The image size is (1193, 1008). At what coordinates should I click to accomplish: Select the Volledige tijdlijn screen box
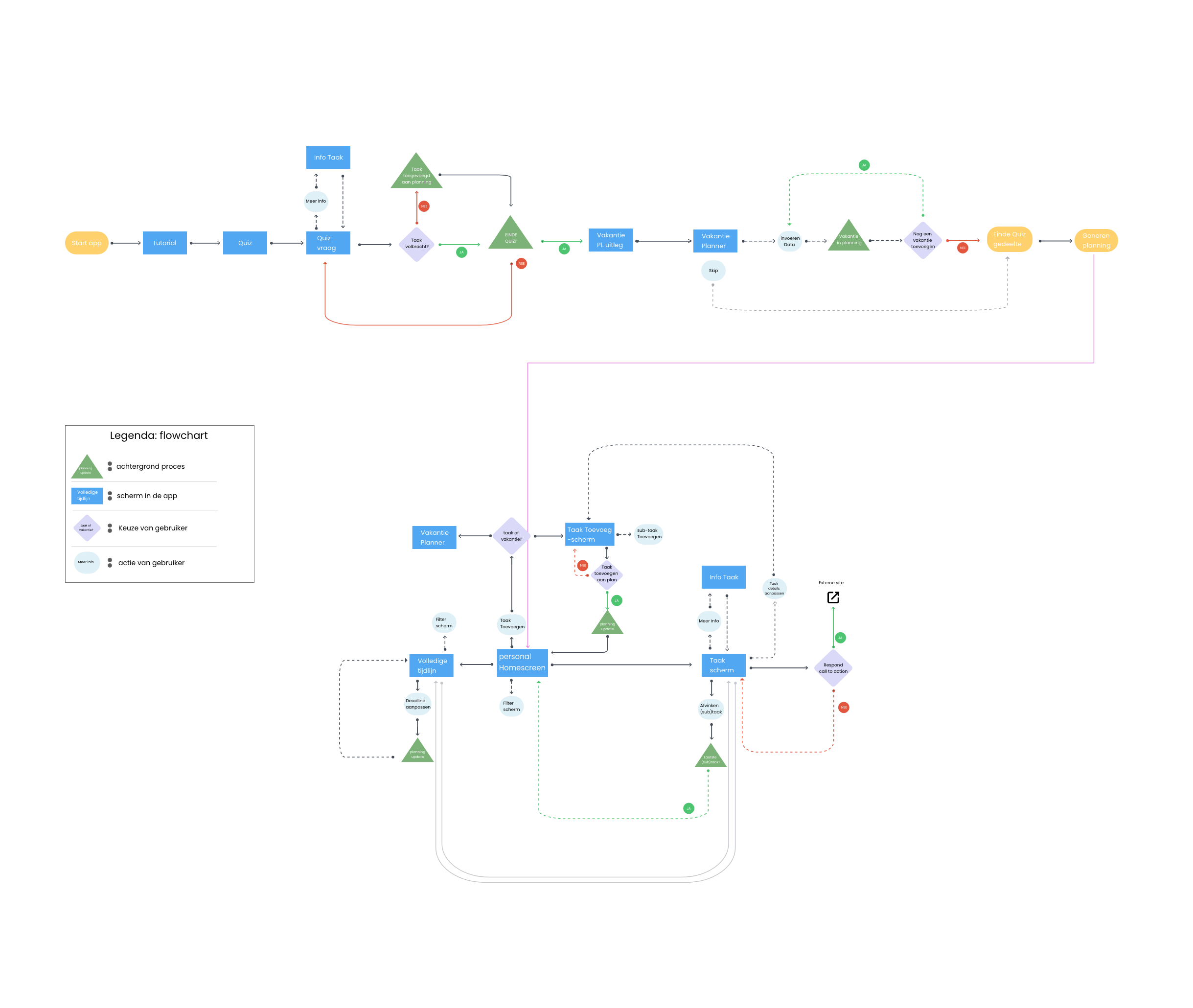(432, 665)
